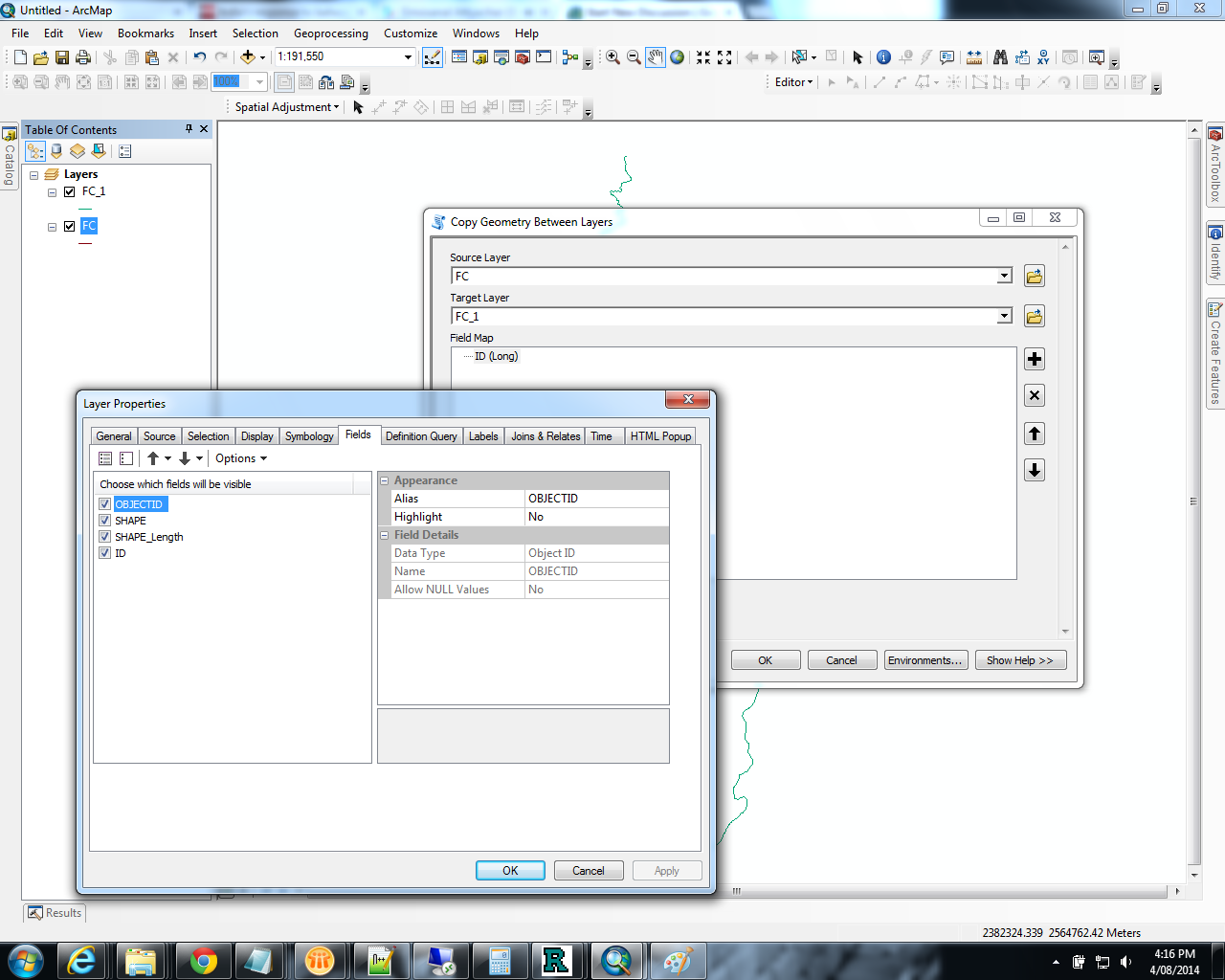Choose the Fixed Zoom In tool
This screenshot has width=1225, height=980.
(703, 57)
